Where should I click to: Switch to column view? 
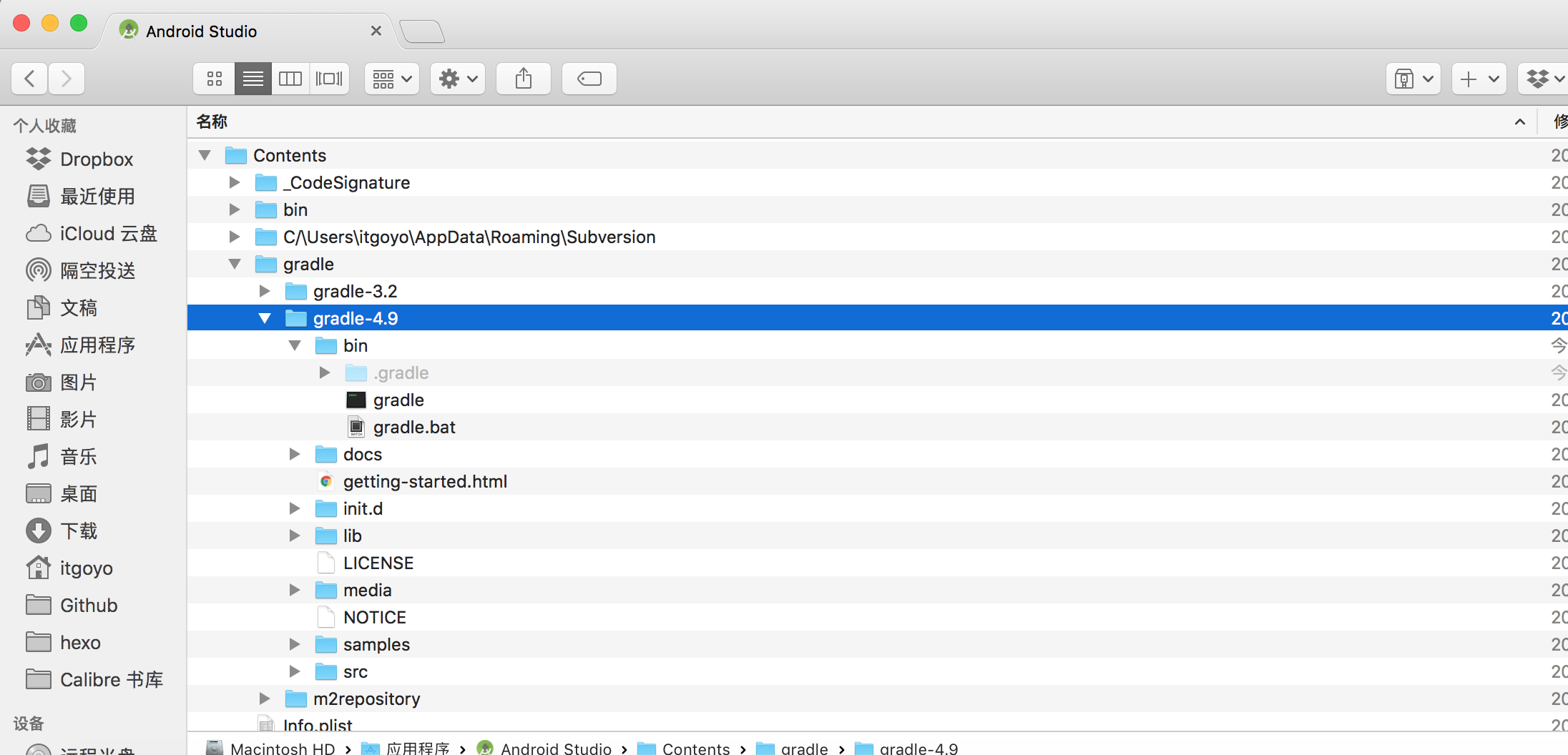click(x=290, y=79)
